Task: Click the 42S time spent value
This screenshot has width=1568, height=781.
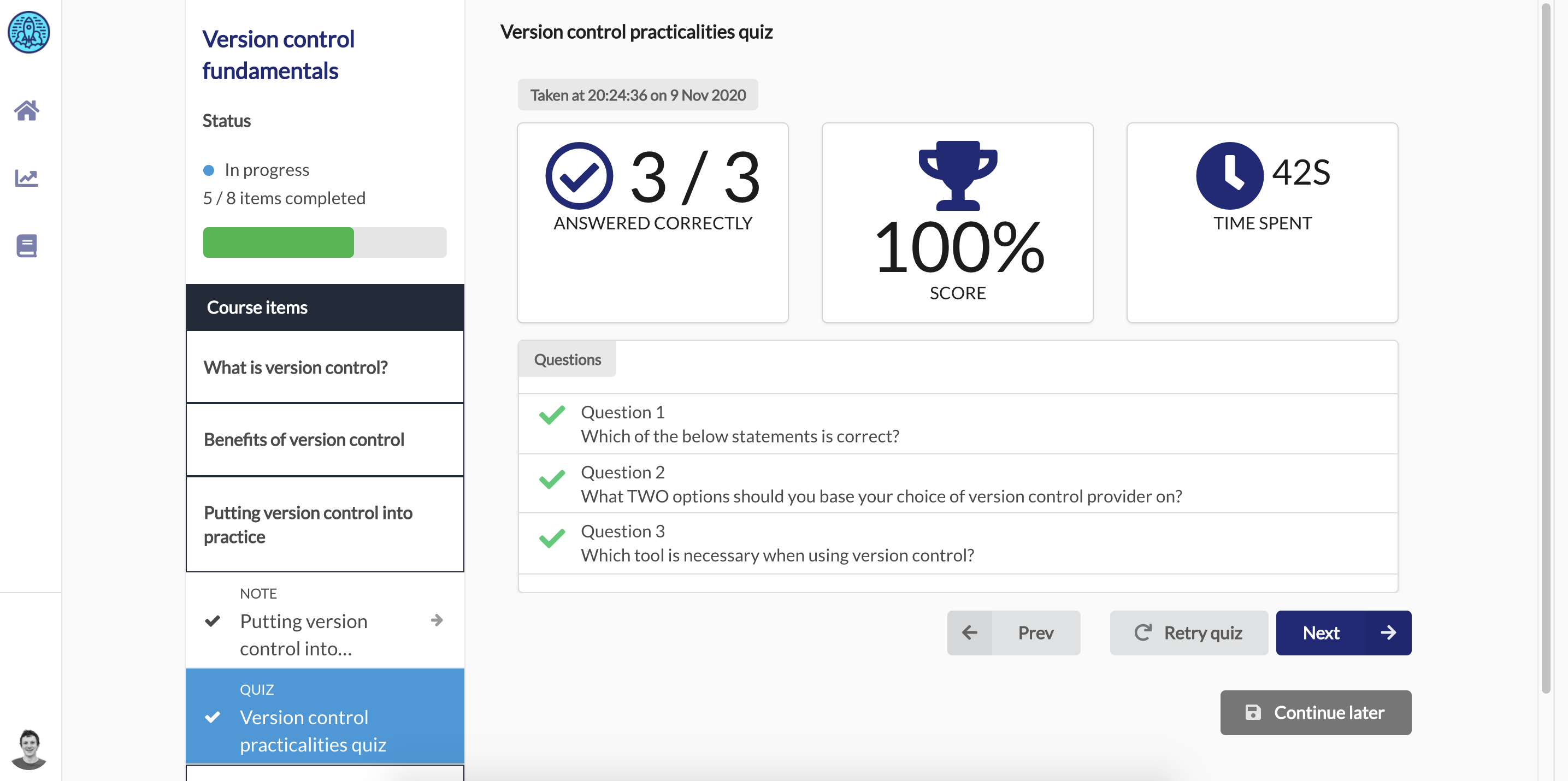Action: point(1301,173)
